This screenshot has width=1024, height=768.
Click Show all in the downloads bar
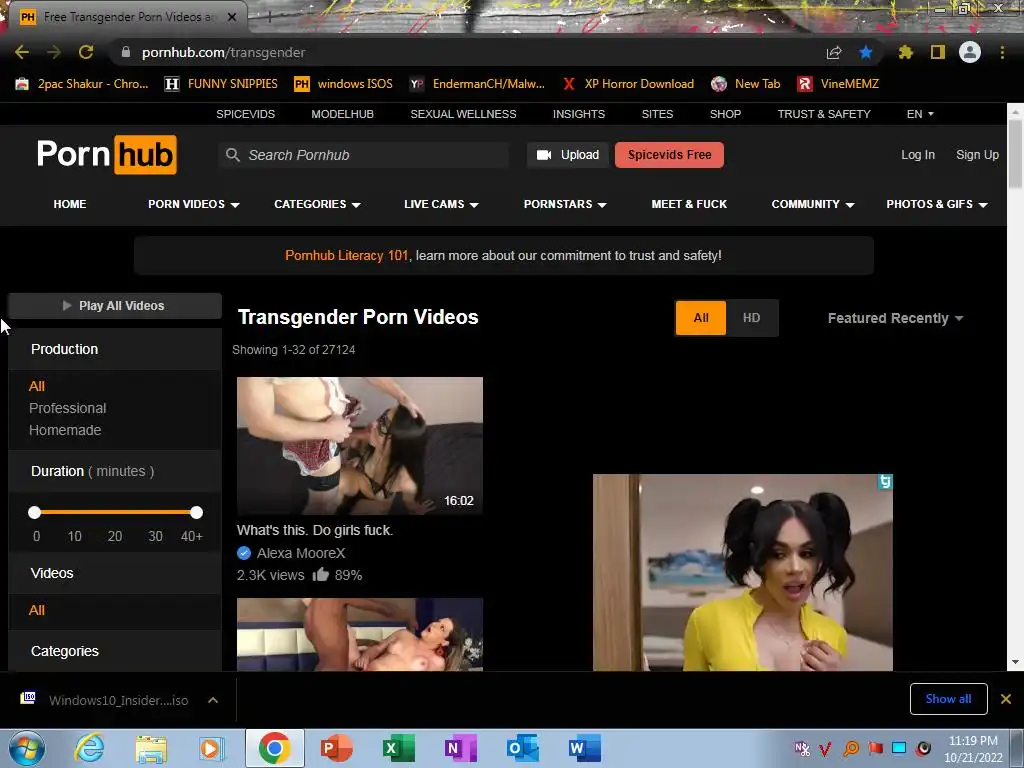[x=948, y=699]
